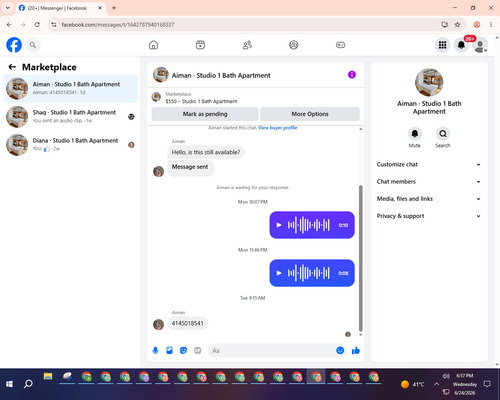Expand the Chat members section
This screenshot has width=500, height=400.
(429, 182)
